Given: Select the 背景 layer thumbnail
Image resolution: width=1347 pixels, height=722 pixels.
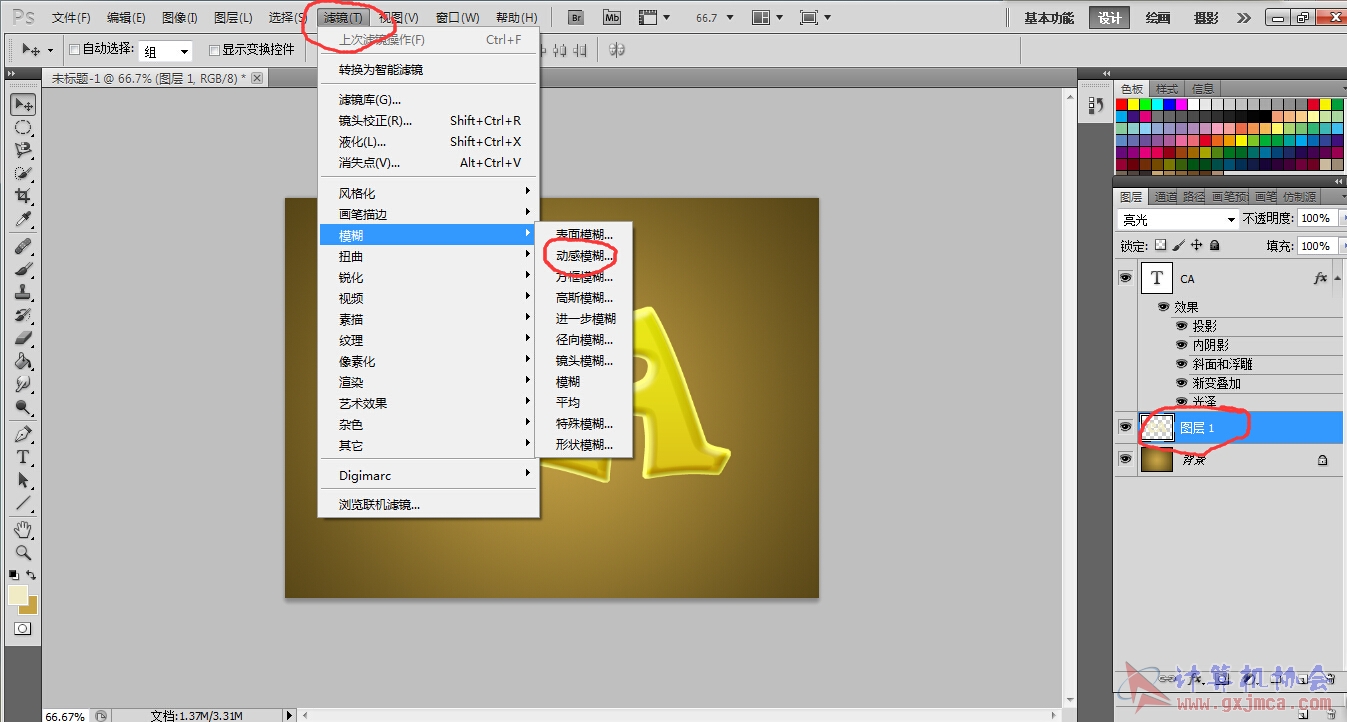Looking at the screenshot, I should (x=1157, y=459).
